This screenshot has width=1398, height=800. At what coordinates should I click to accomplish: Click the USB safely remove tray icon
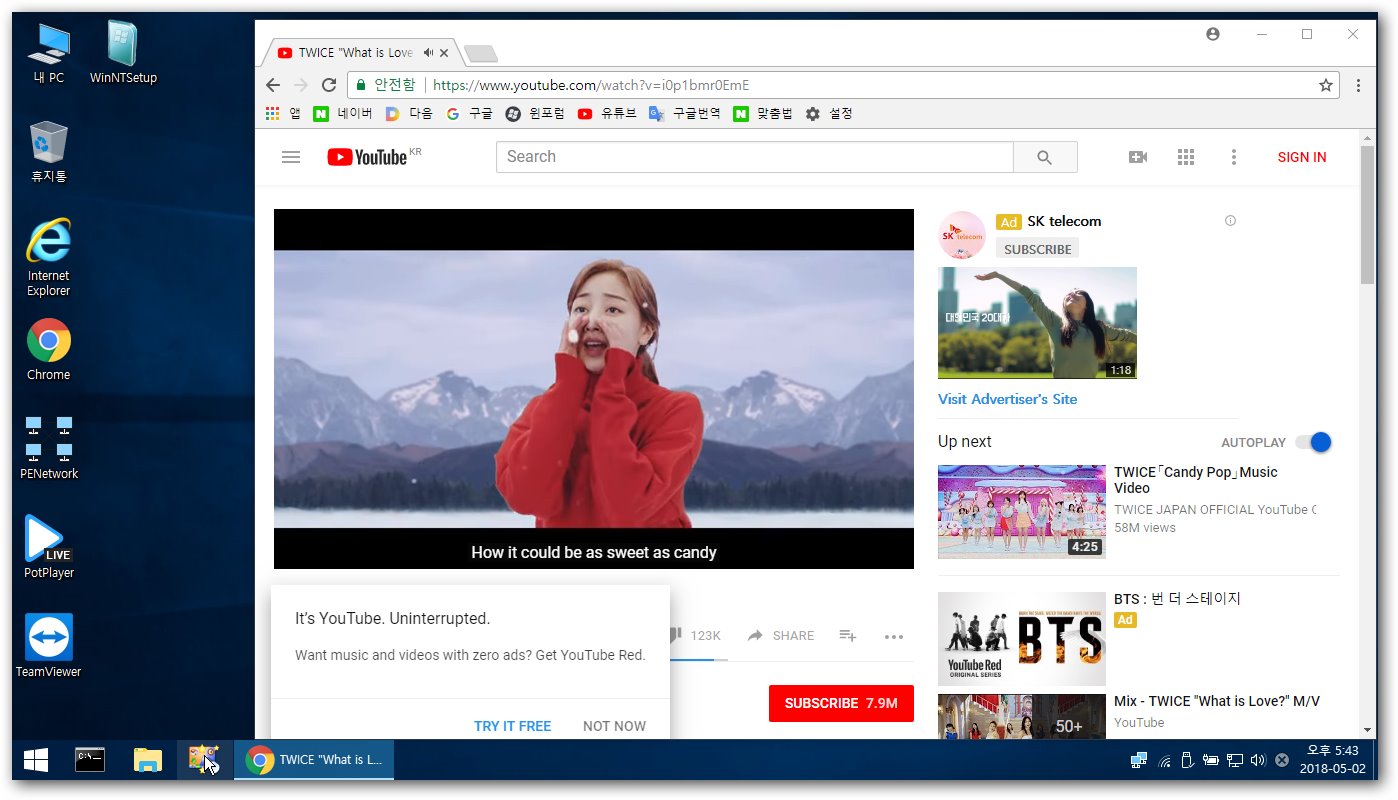(1187, 760)
